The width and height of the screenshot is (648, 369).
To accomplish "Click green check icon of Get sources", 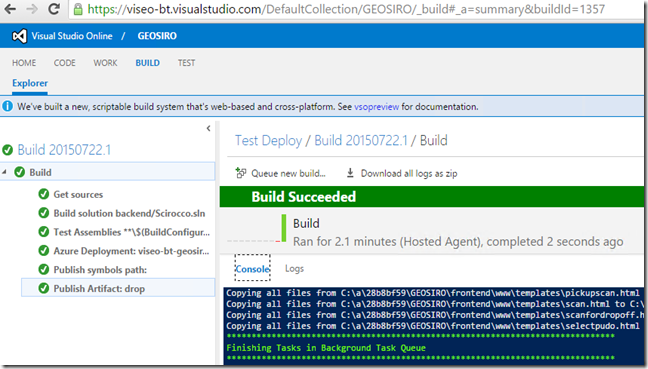I will point(43,194).
